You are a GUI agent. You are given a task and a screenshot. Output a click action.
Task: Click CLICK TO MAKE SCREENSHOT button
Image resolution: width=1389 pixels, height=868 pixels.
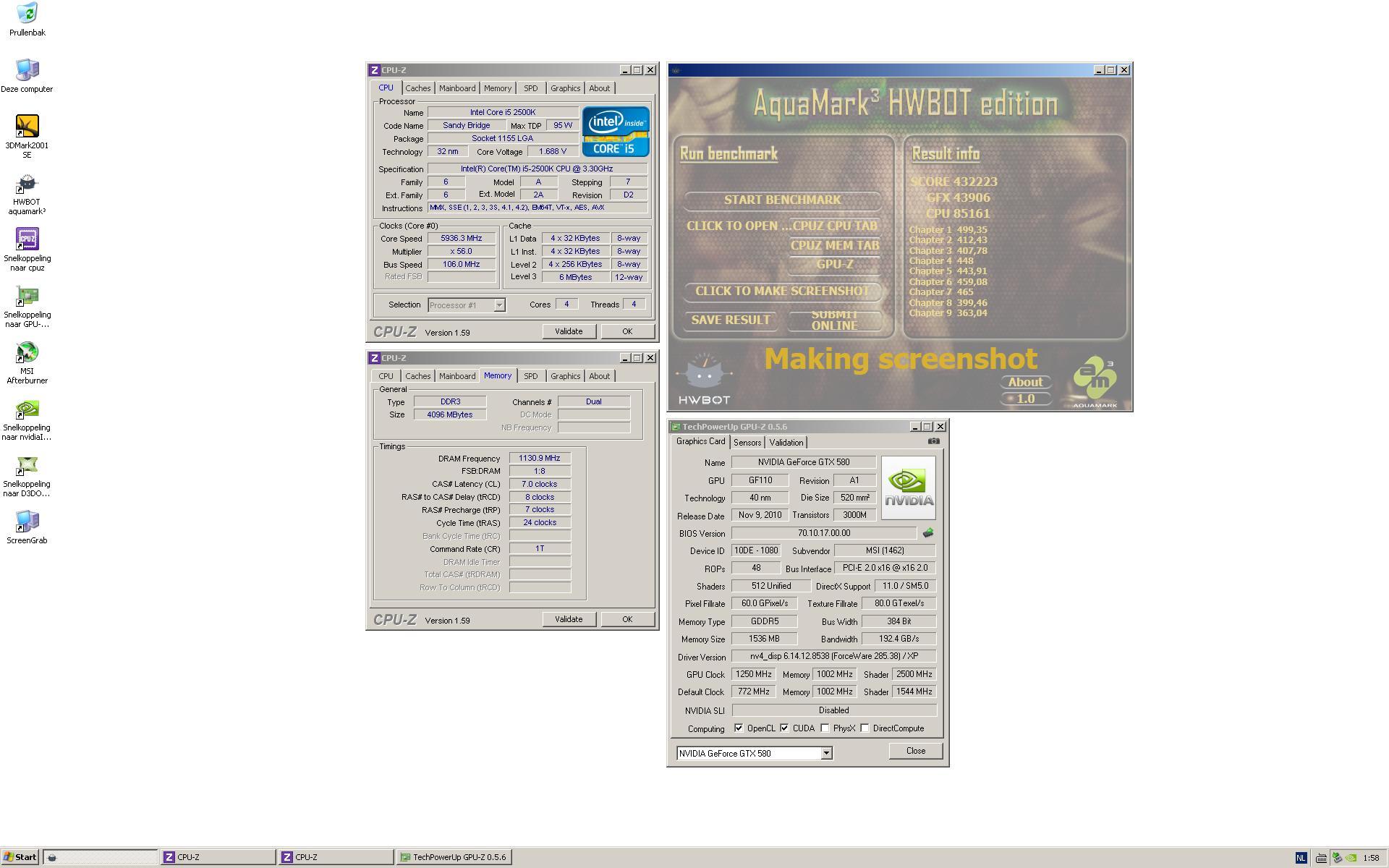tap(782, 291)
